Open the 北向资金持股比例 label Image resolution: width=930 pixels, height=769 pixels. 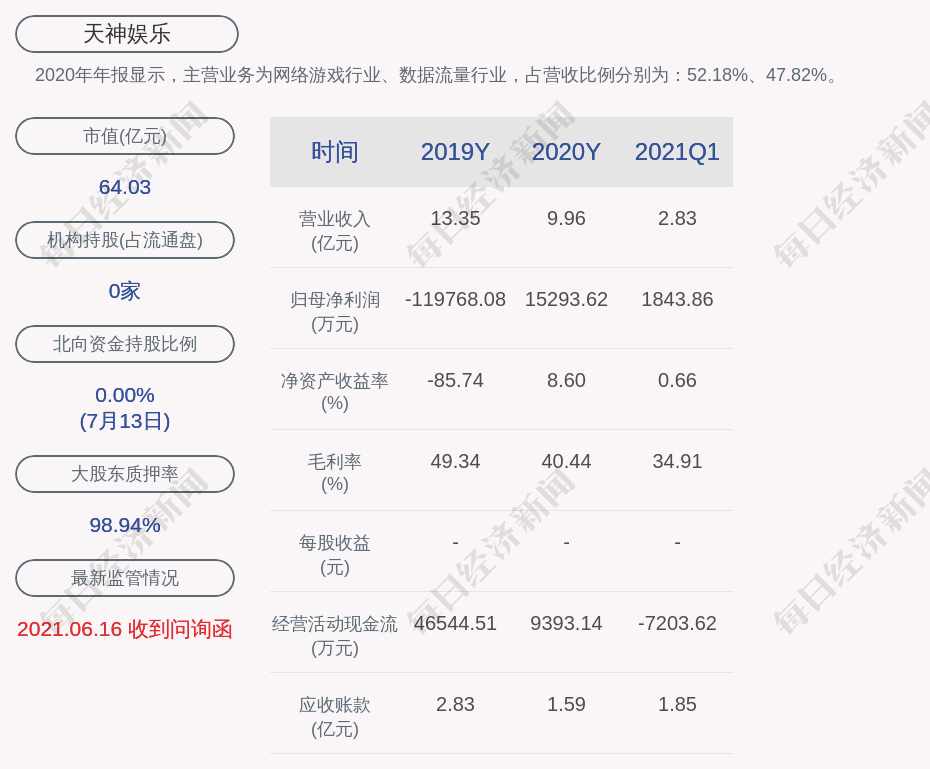[125, 344]
